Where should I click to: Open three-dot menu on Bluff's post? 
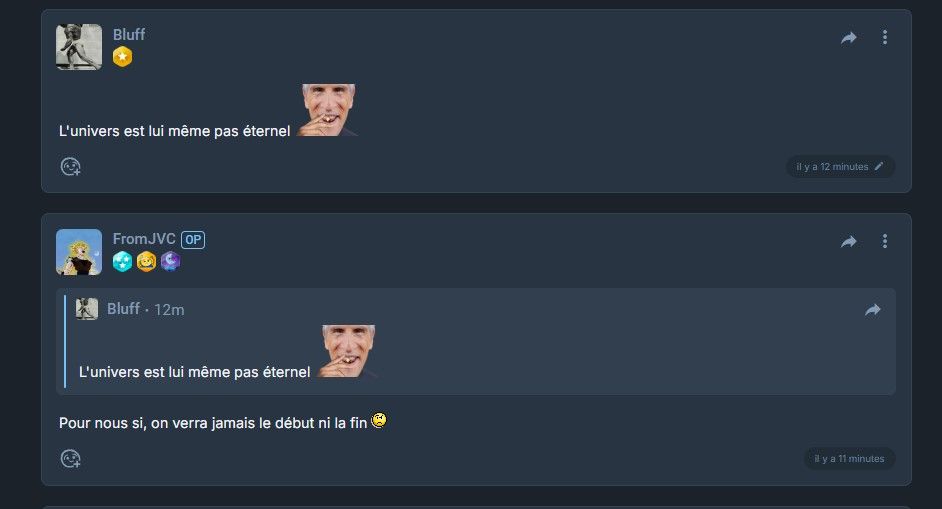tap(885, 37)
